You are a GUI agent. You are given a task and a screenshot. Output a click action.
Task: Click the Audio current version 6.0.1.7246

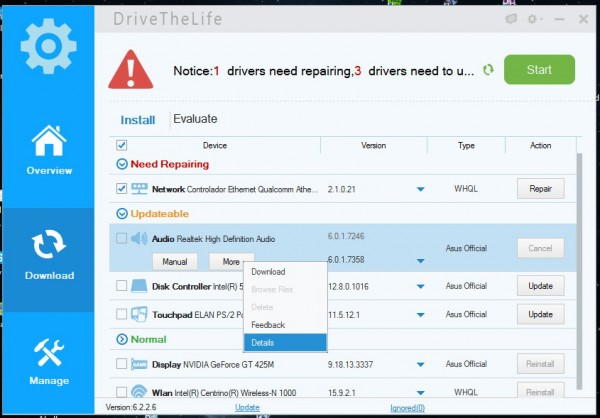click(x=346, y=236)
